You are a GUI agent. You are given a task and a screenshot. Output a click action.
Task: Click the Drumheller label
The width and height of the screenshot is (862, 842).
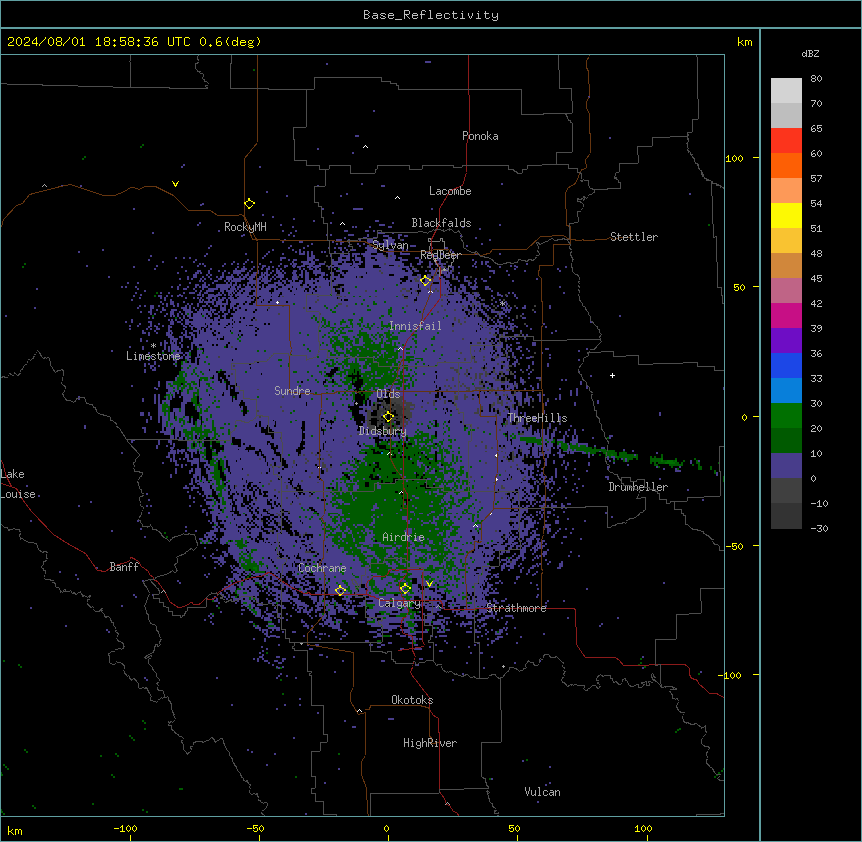tap(638, 487)
